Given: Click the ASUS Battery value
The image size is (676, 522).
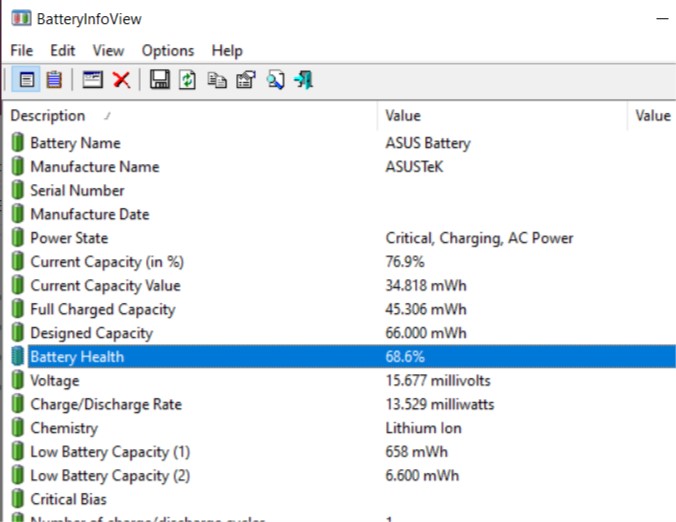Looking at the screenshot, I should point(428,143).
